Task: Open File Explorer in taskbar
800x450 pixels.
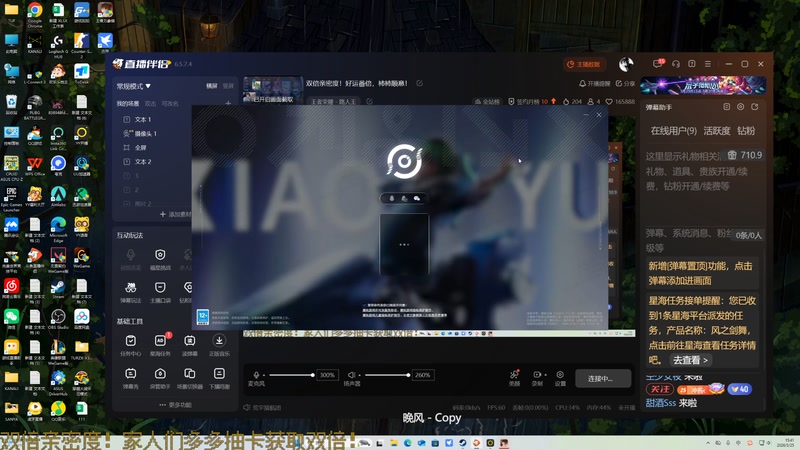Action: [393, 443]
